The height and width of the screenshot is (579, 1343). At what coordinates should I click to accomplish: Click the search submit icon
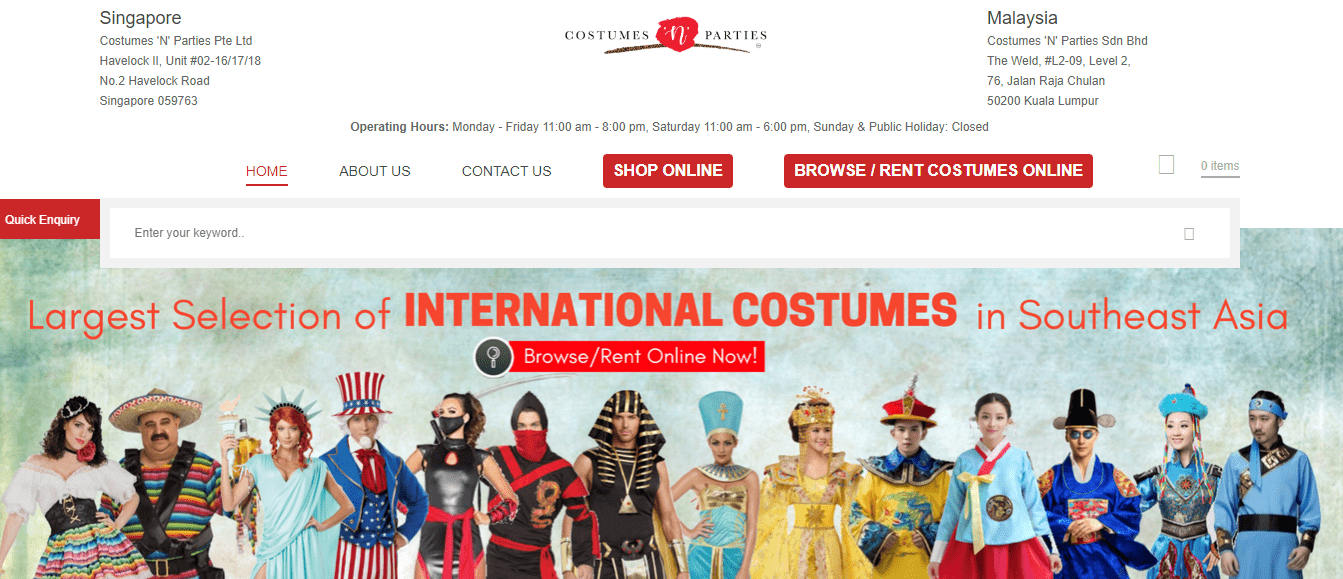click(1189, 233)
